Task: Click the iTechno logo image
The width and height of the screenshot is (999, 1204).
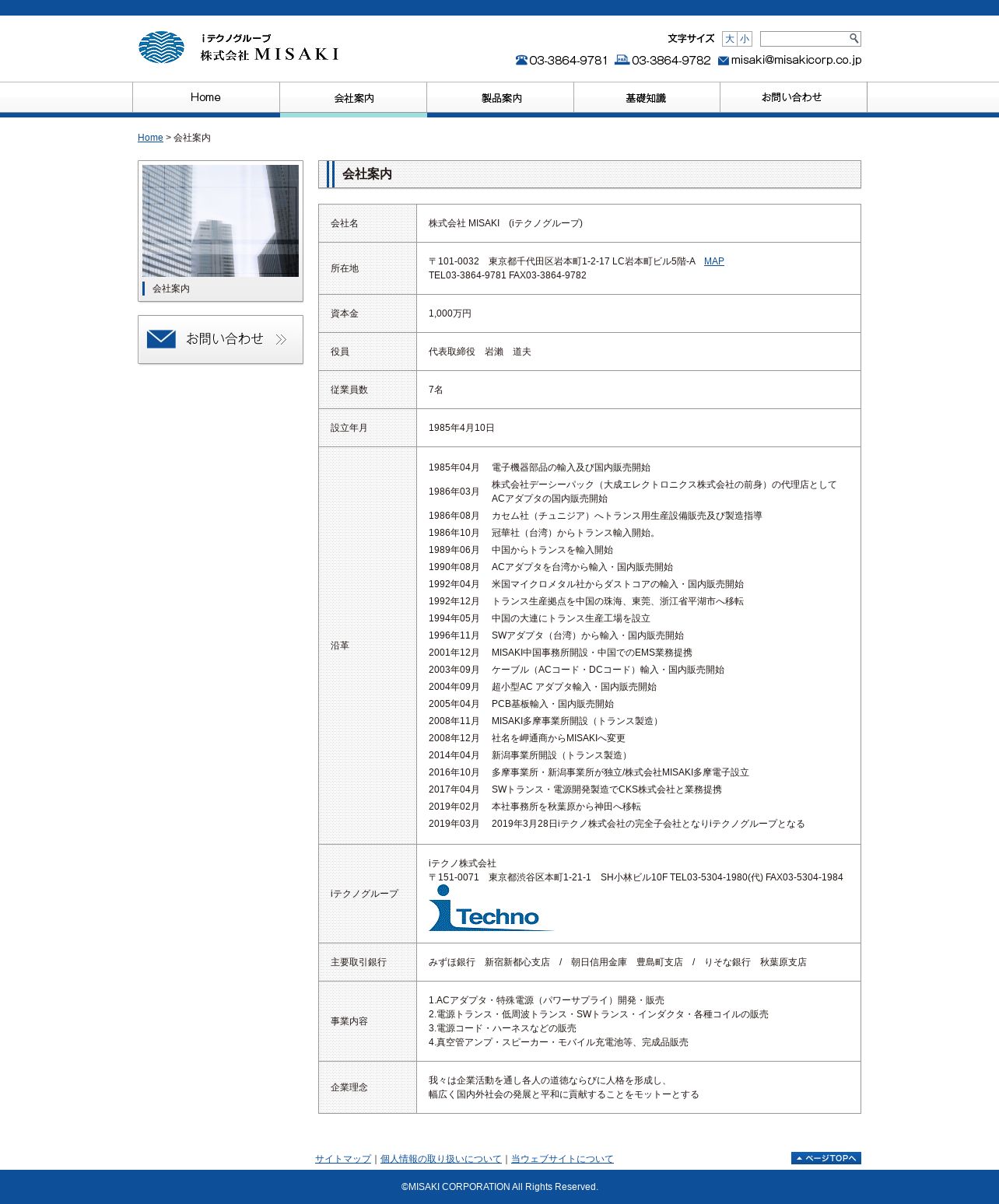Action: tap(490, 908)
